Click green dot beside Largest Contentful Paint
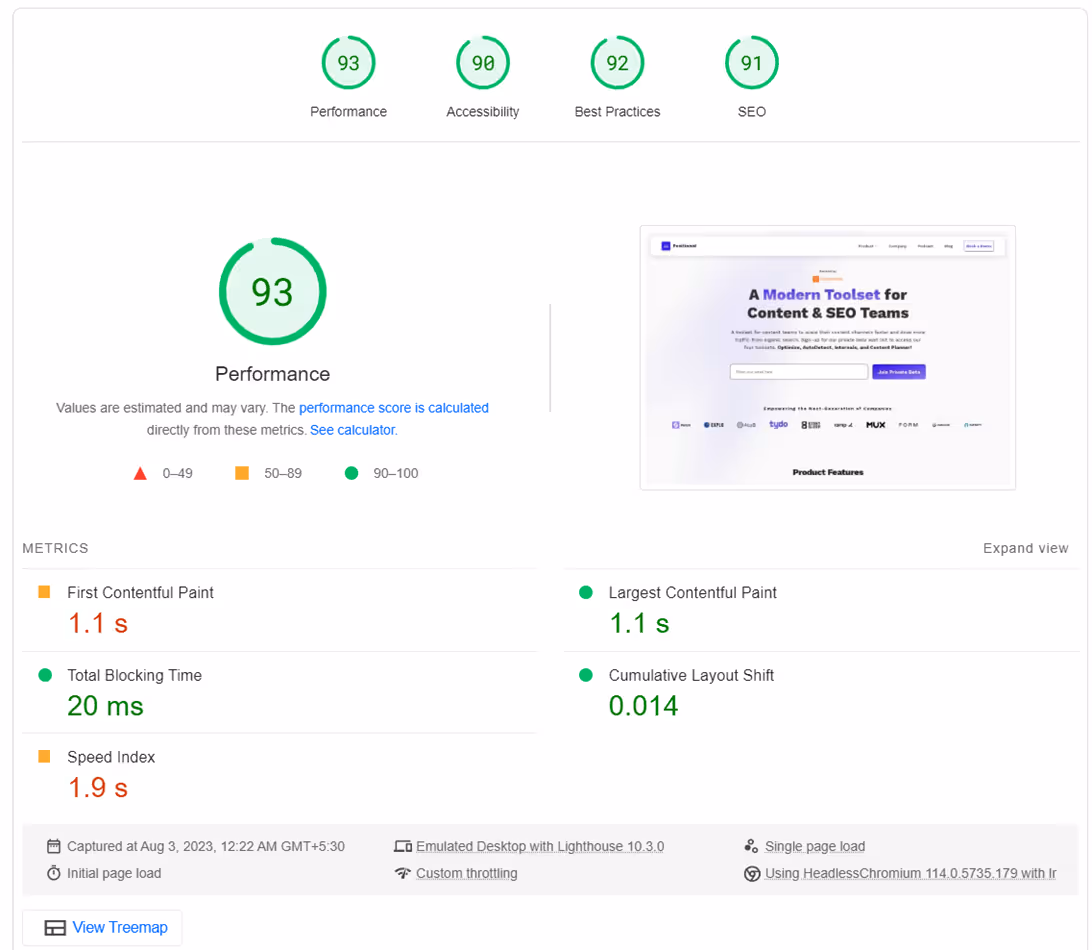 coord(586,592)
